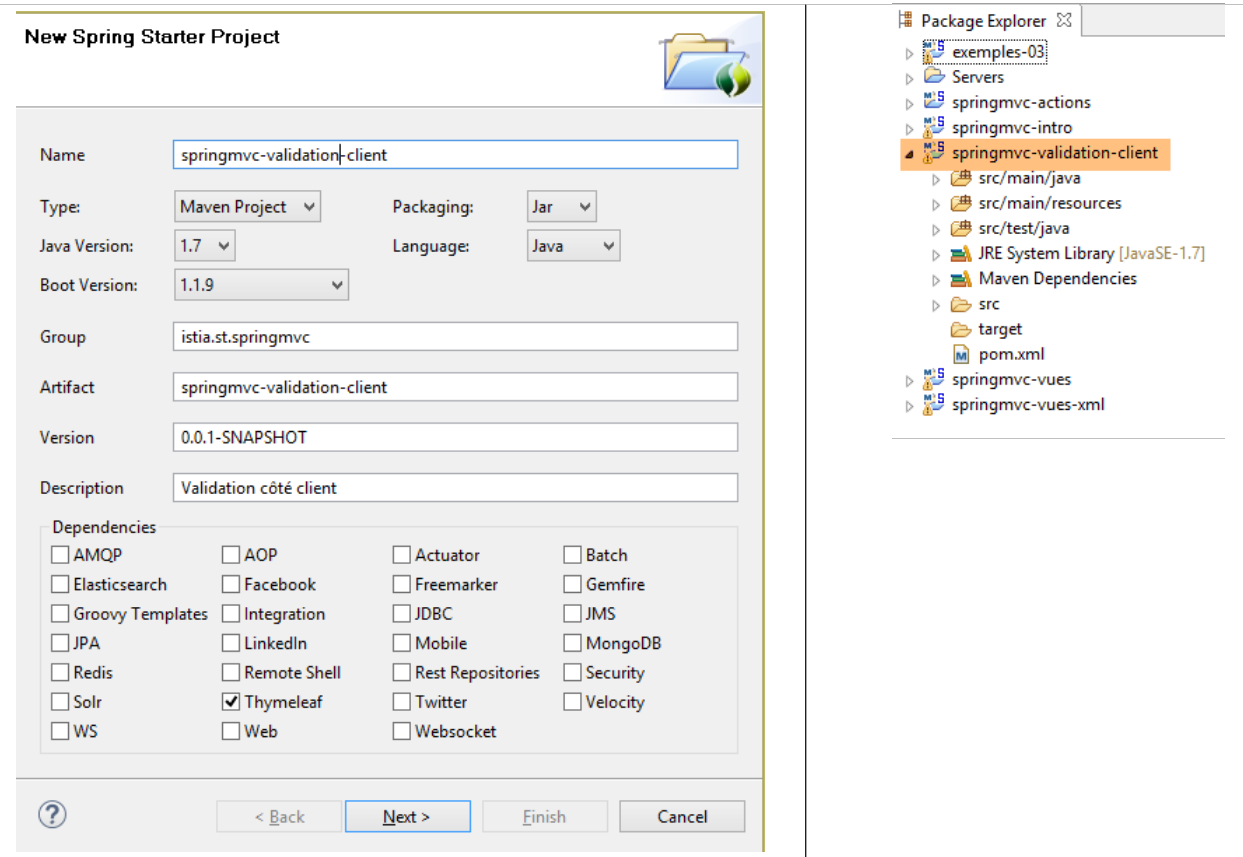Tick the Security dependency checkbox
Image resolution: width=1243 pixels, height=857 pixels.
[x=572, y=673]
